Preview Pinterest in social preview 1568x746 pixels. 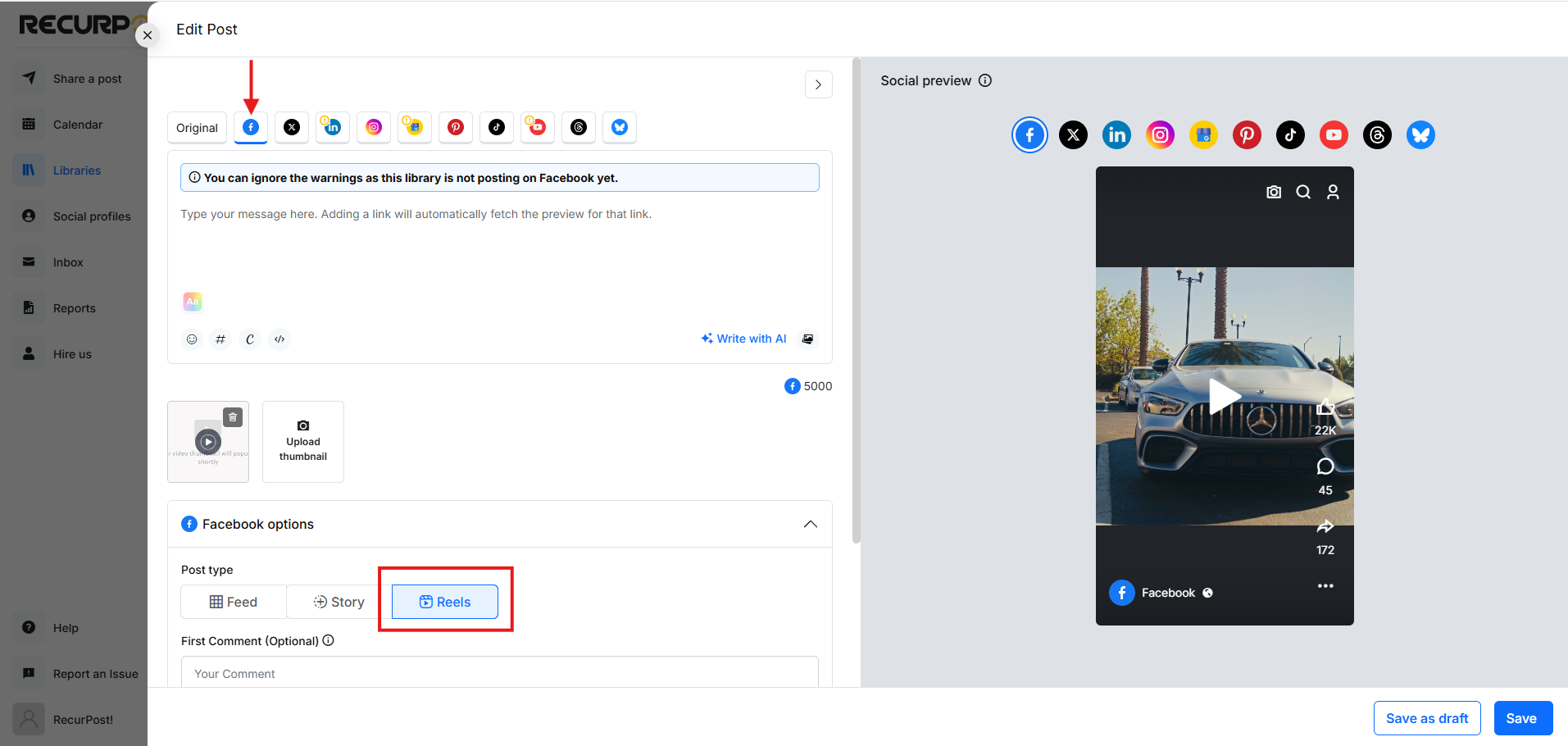1248,134
